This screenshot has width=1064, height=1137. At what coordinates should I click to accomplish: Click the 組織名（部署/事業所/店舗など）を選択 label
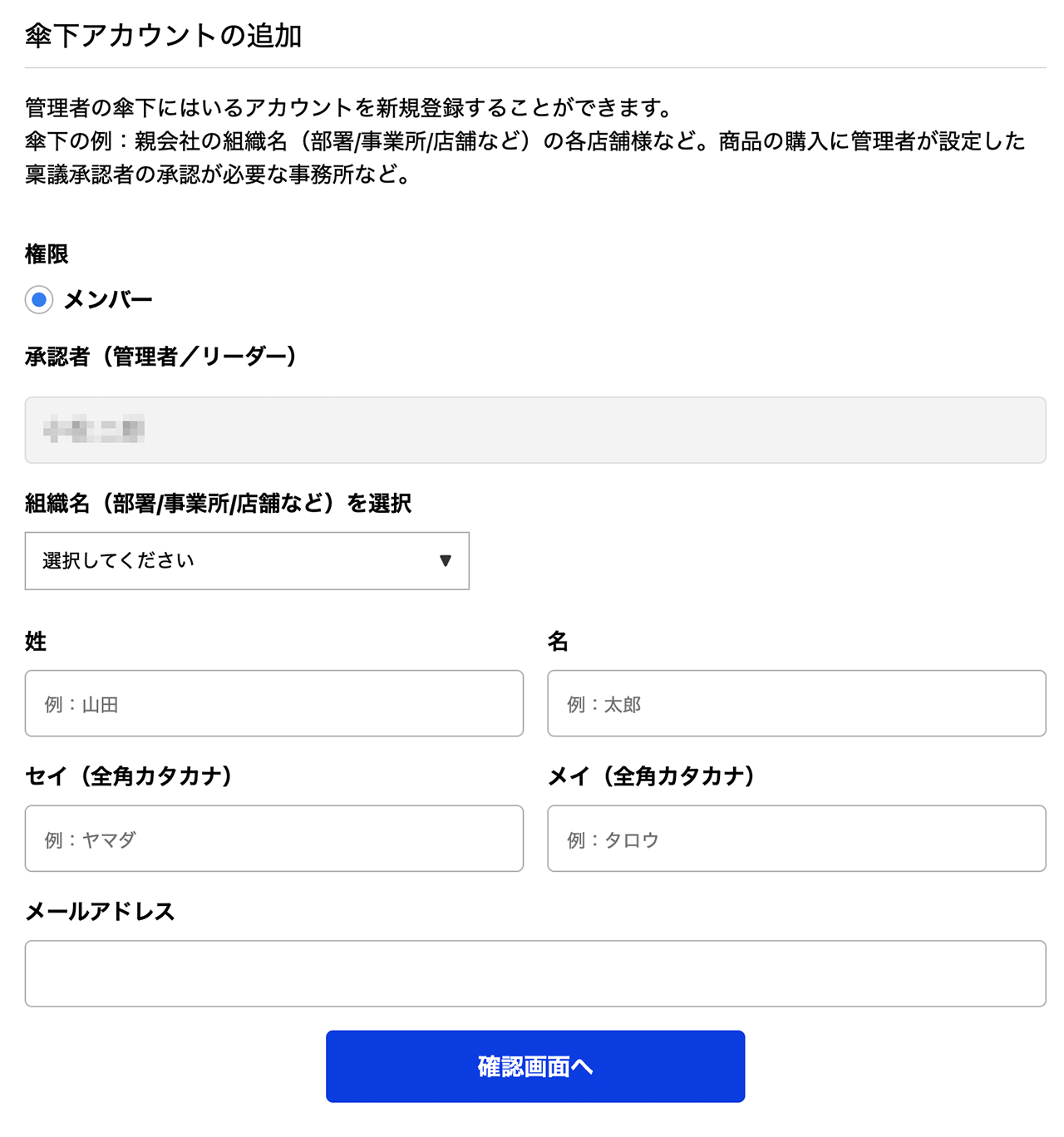tap(220, 503)
